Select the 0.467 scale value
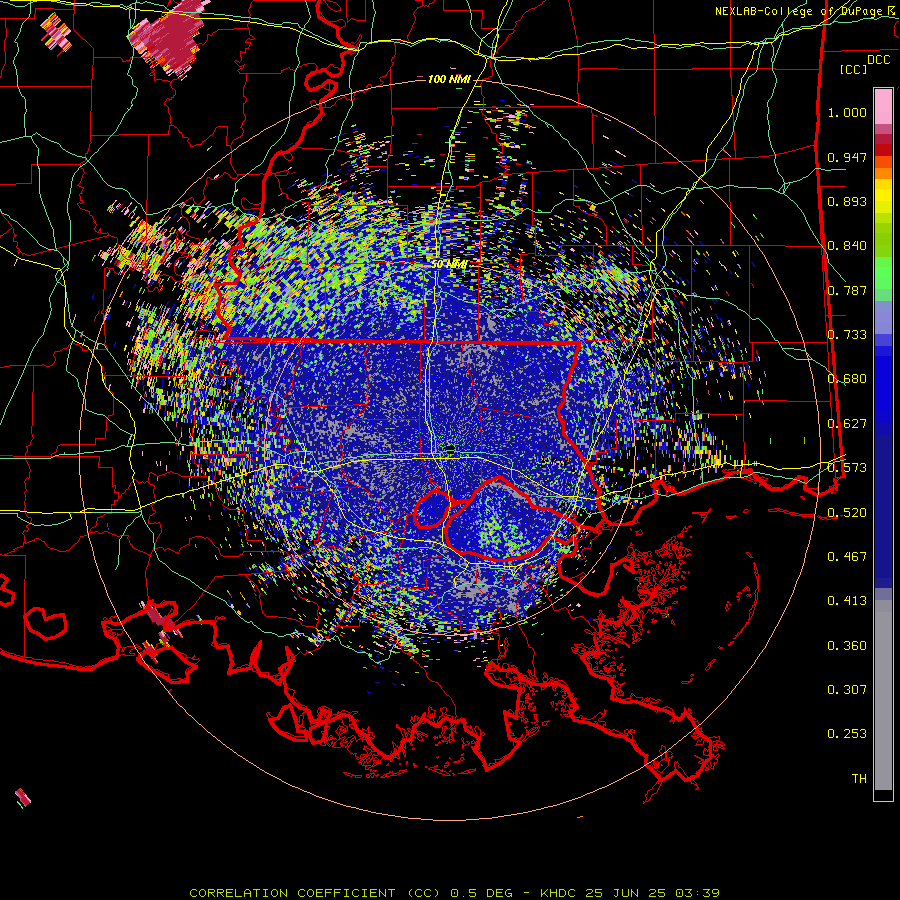The width and height of the screenshot is (900, 900). tap(847, 557)
